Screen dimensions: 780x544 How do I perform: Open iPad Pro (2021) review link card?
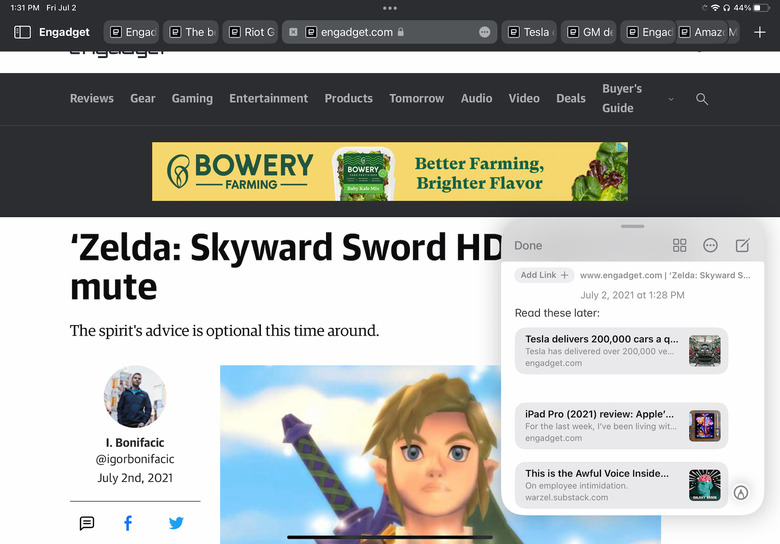(x=621, y=426)
